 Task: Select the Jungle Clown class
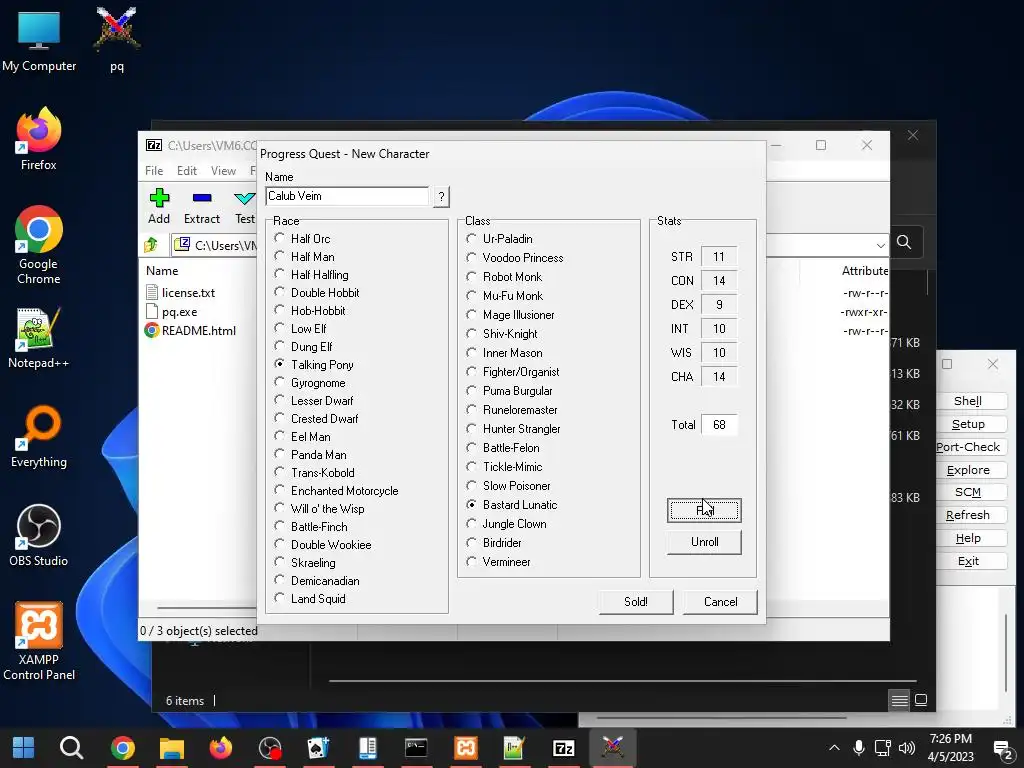tap(507, 524)
